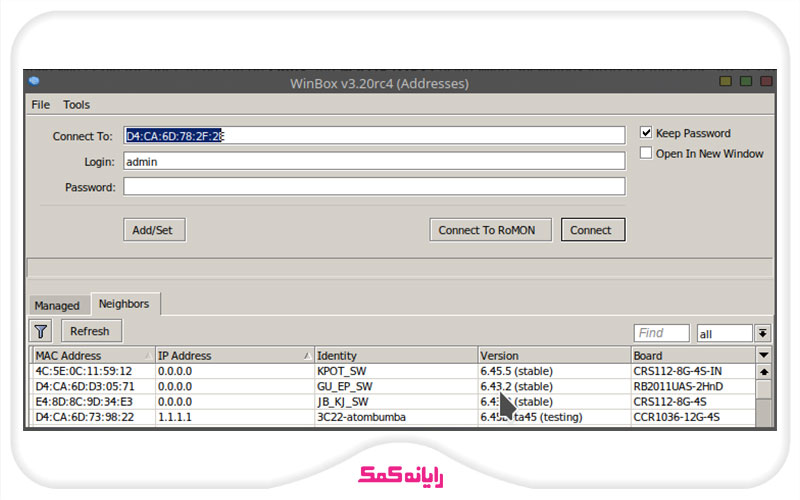Open the File menu

point(40,105)
